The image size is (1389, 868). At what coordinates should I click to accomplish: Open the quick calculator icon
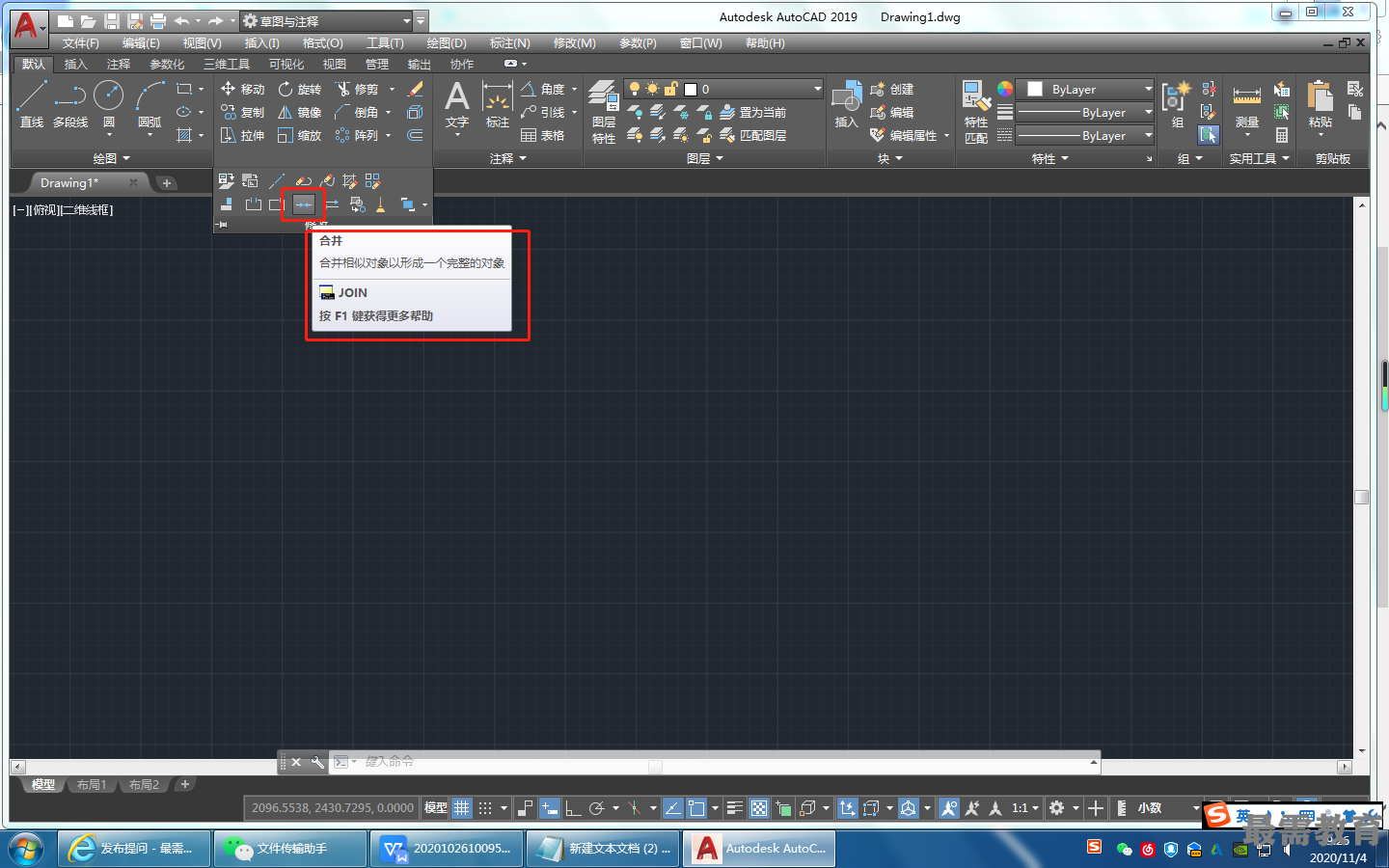1282,135
